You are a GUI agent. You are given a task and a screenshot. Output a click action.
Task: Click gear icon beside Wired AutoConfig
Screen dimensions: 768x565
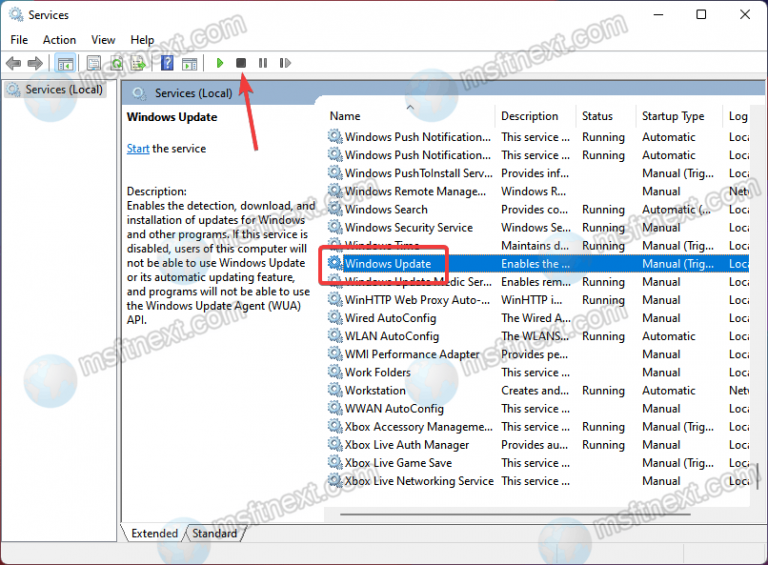pyautogui.click(x=335, y=318)
